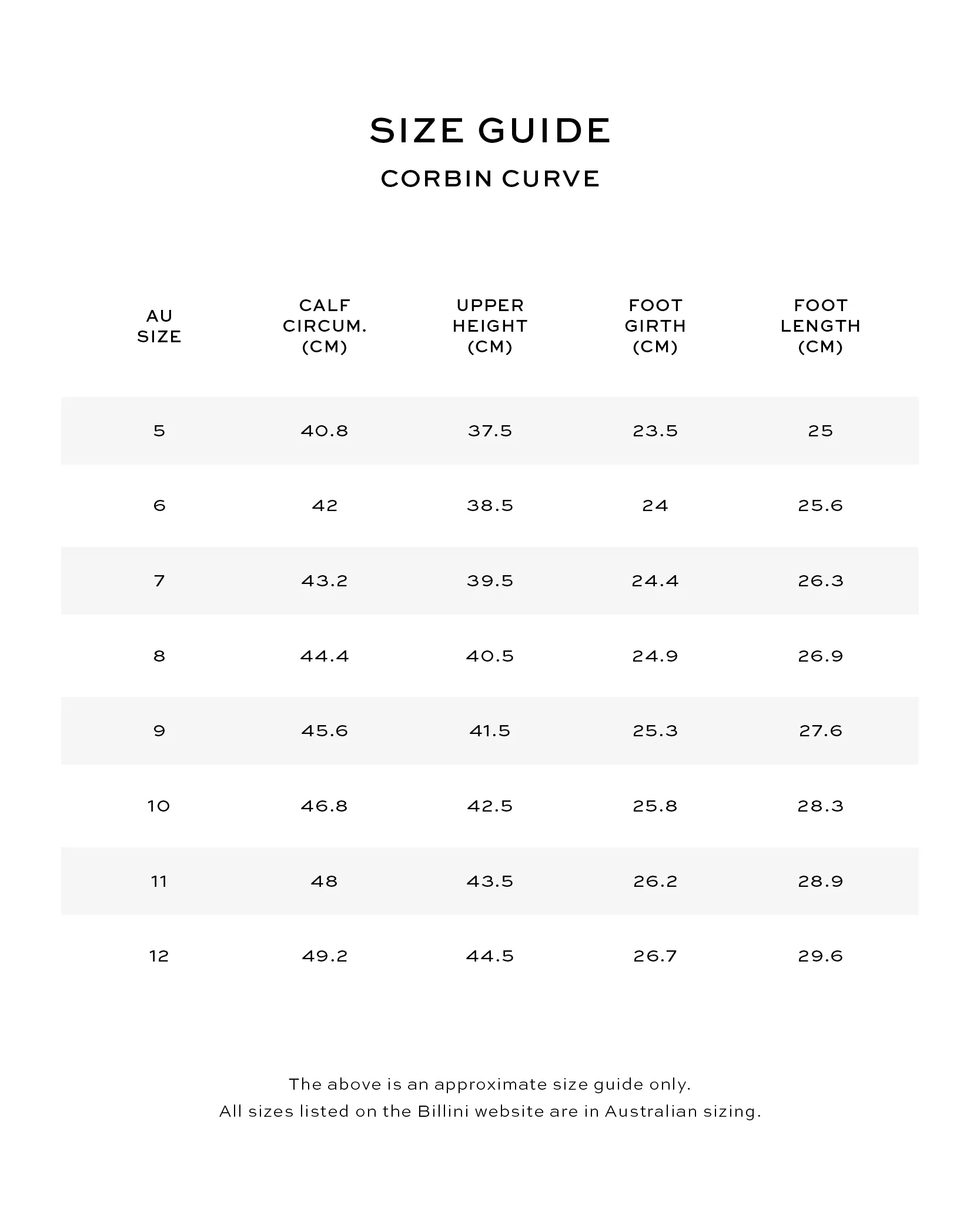
Task: Click foot girth value 24.9 for size 8
Action: 655,656
